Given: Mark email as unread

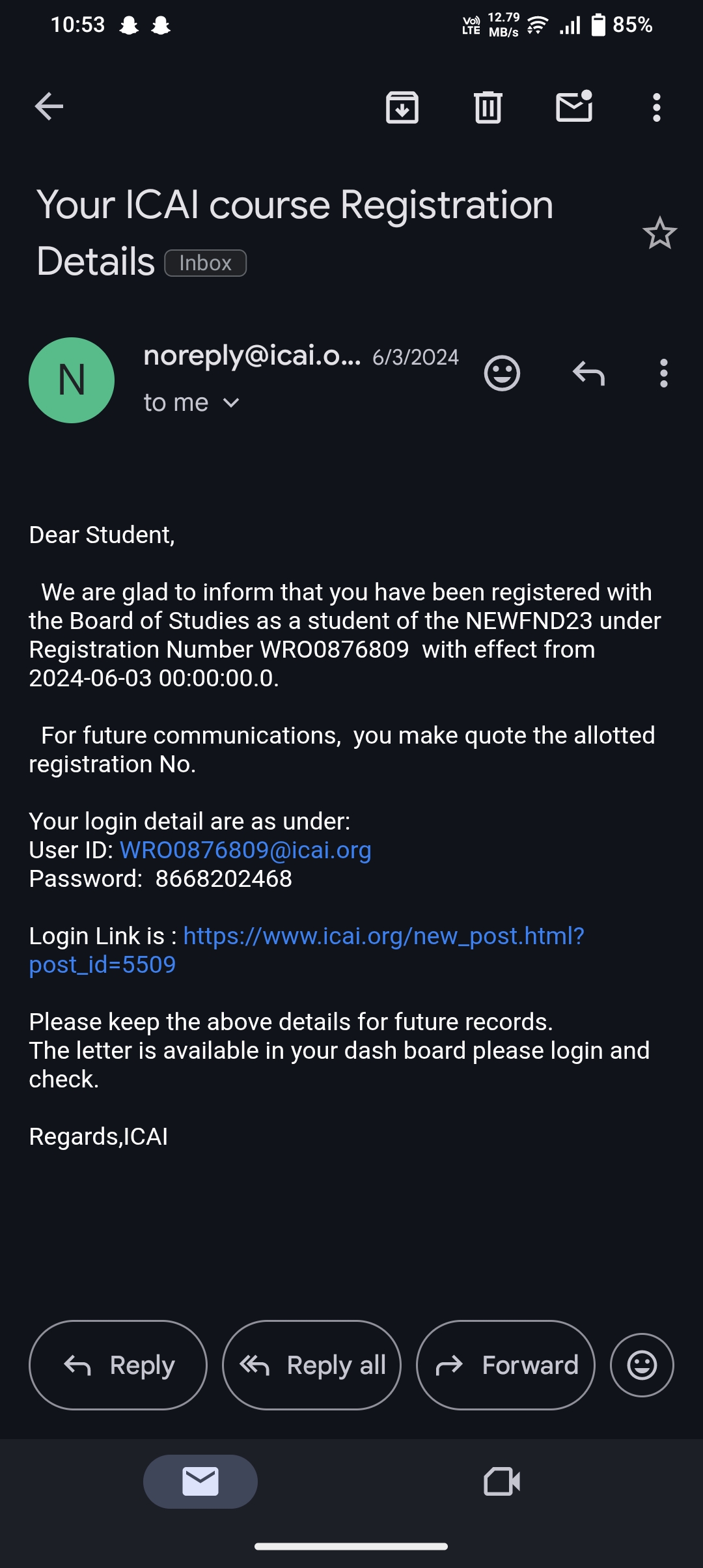Looking at the screenshot, I should tap(574, 107).
